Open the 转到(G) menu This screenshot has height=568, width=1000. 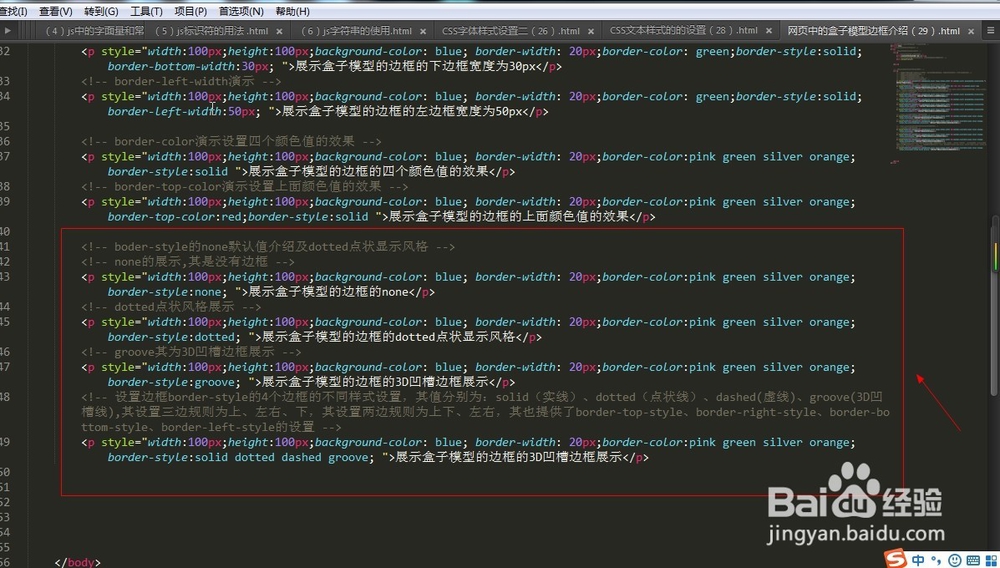tap(101, 11)
